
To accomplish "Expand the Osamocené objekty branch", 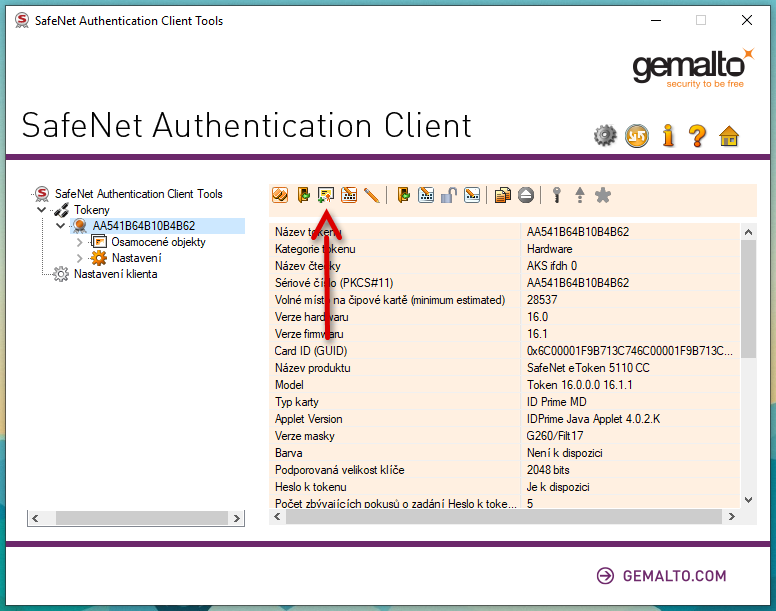I will (x=80, y=242).
